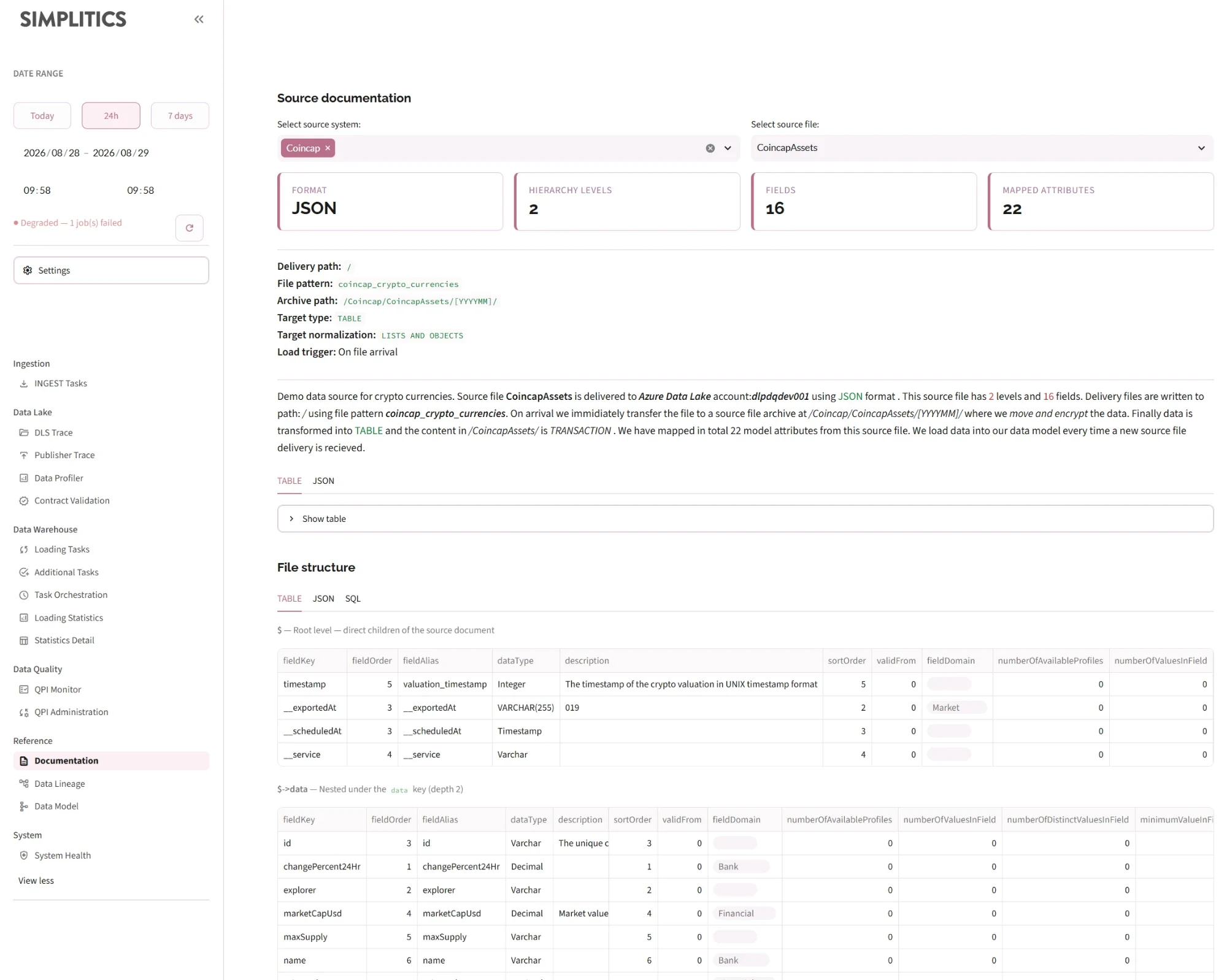Click the Task Orchestration clock icon
Image resolution: width=1227 pixels, height=980 pixels.
(24, 595)
